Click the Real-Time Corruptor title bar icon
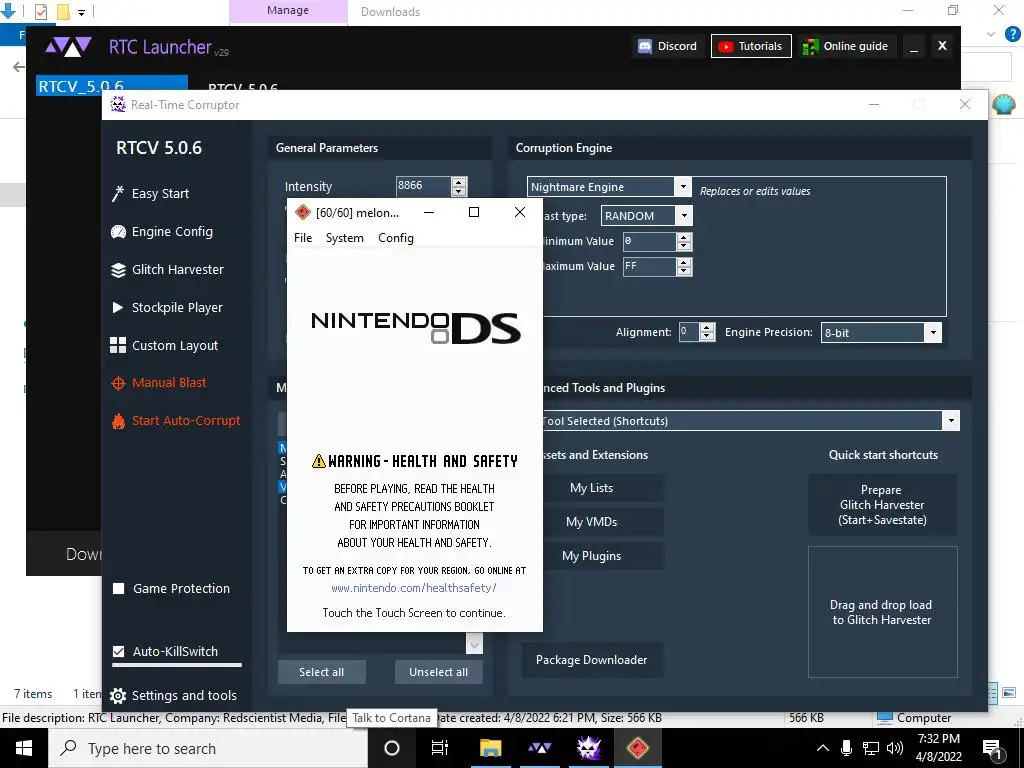1024x768 pixels. click(x=118, y=104)
